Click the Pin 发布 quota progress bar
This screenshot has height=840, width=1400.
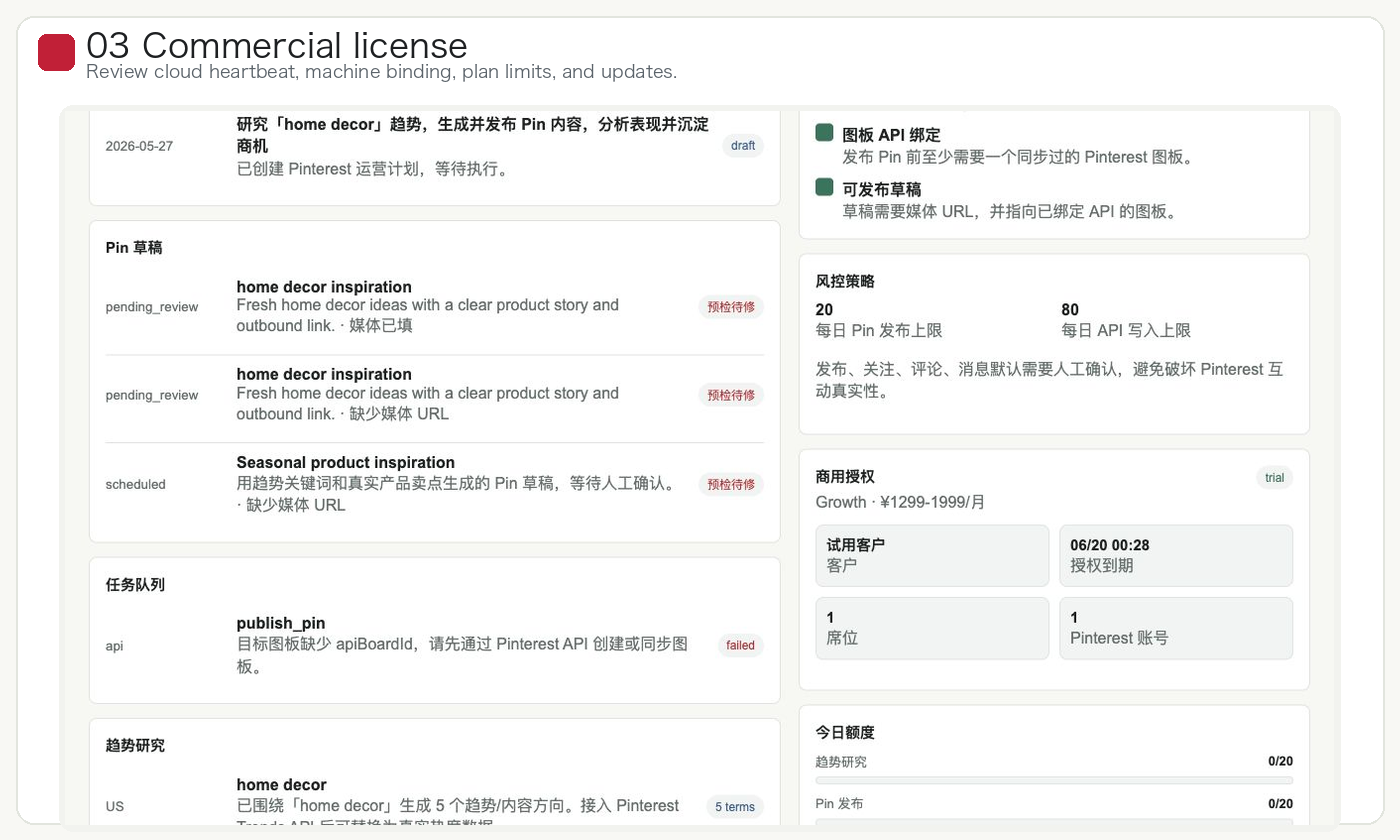(x=1054, y=822)
